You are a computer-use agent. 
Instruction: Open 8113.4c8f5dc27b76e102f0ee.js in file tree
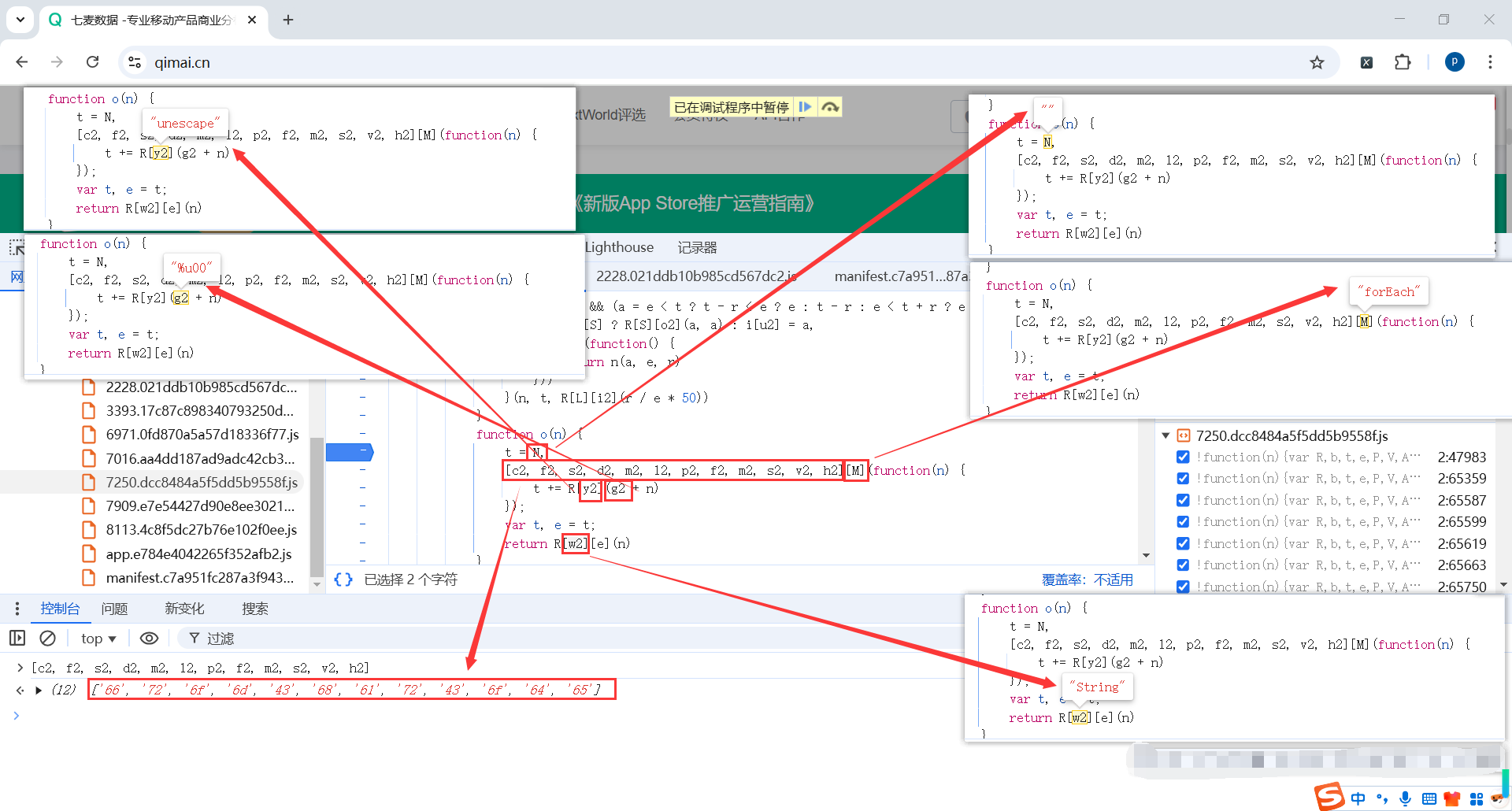pyautogui.click(x=202, y=530)
